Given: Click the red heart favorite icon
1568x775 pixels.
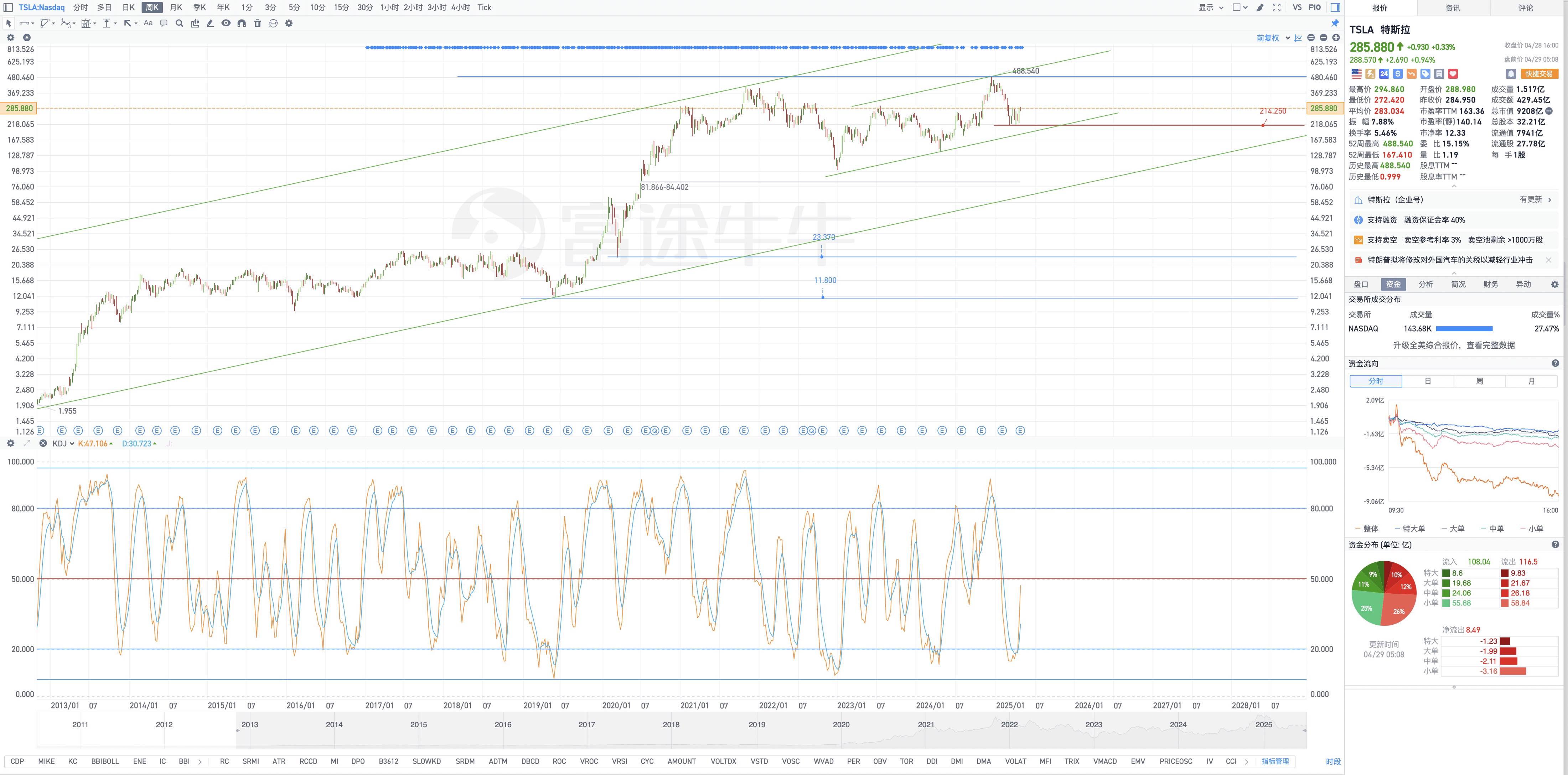Looking at the screenshot, I should (1453, 74).
